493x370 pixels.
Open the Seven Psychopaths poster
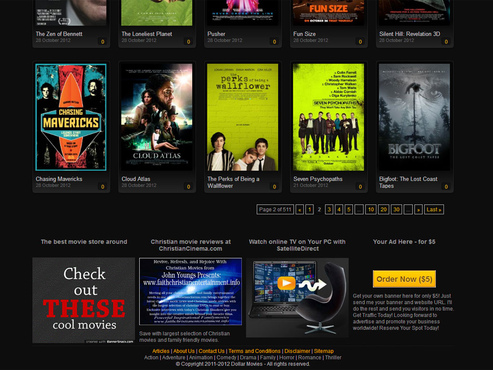328,117
